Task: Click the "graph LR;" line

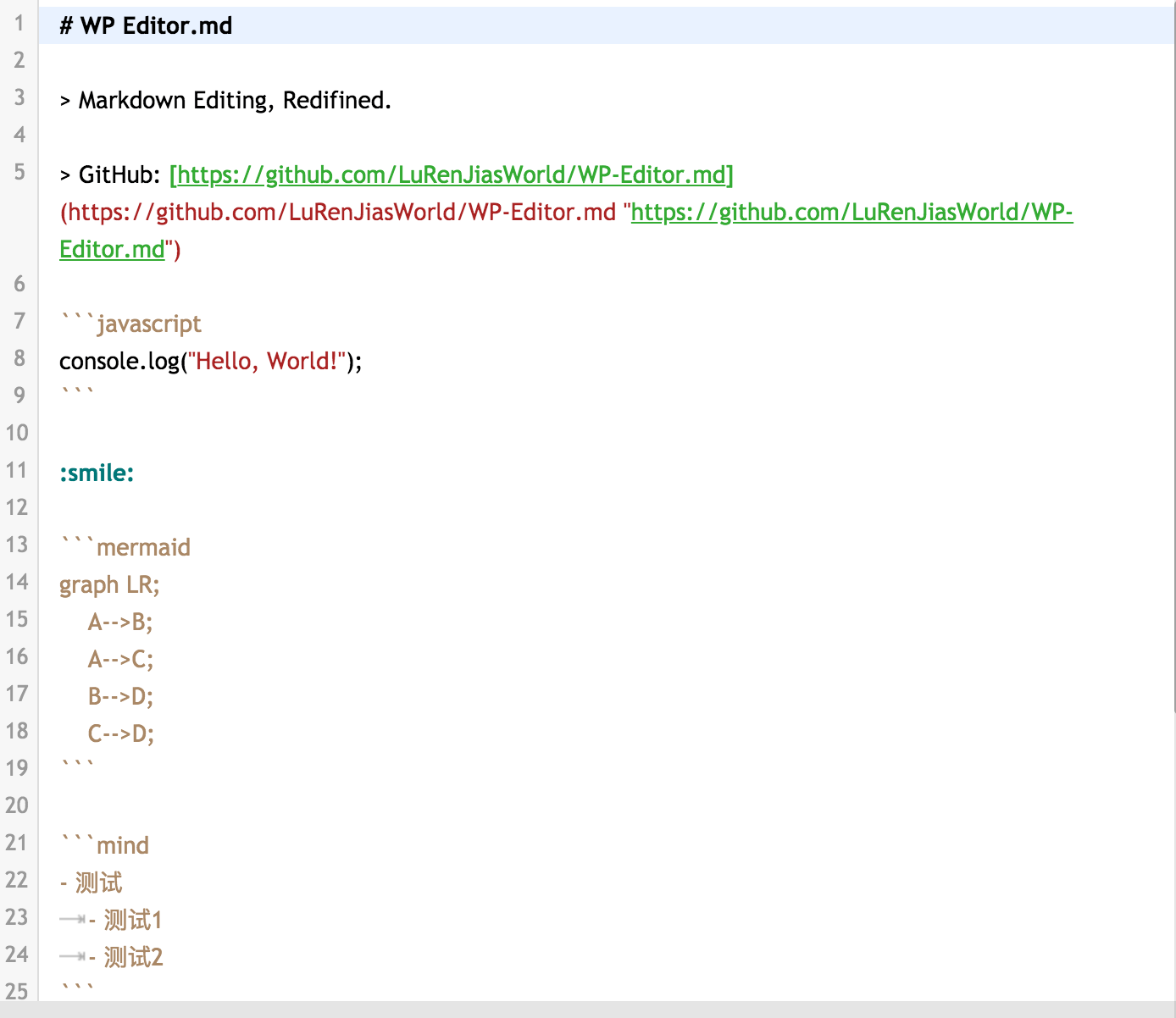Action: click(109, 584)
